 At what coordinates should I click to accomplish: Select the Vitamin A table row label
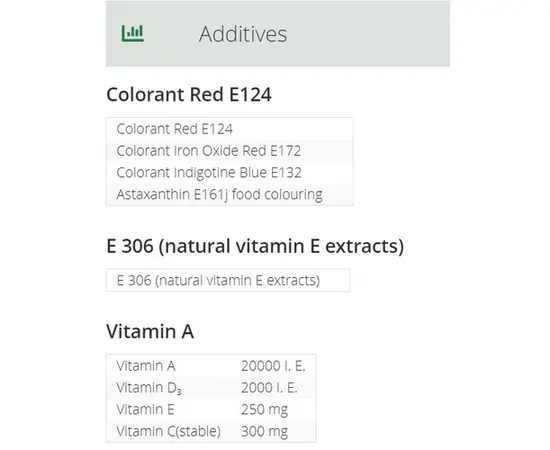[146, 366]
